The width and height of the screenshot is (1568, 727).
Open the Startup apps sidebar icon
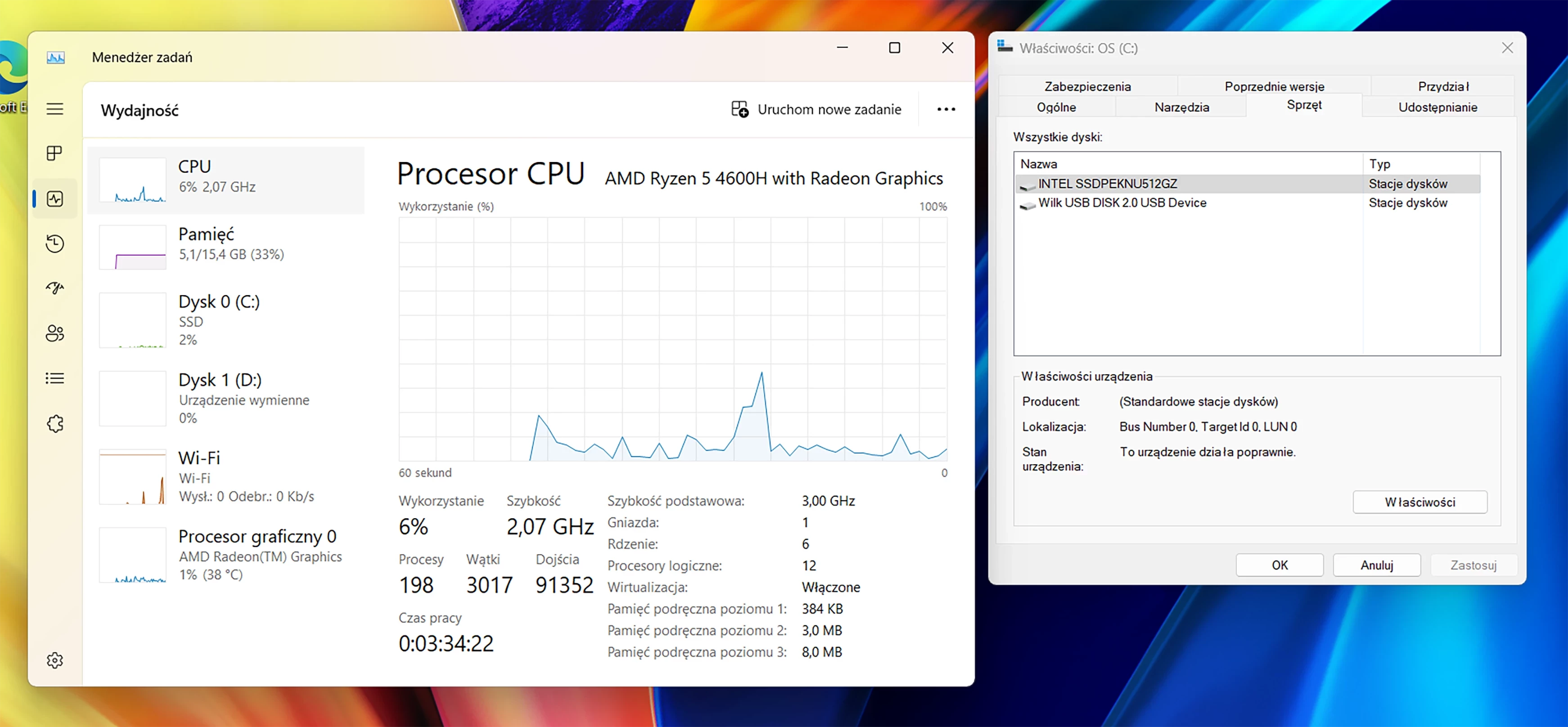tap(55, 288)
